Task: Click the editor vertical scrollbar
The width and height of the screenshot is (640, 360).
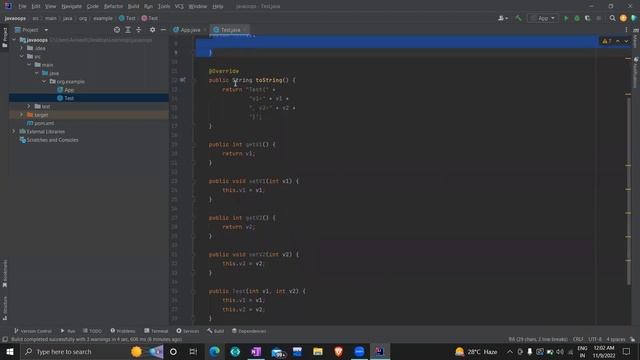Action: point(629,192)
